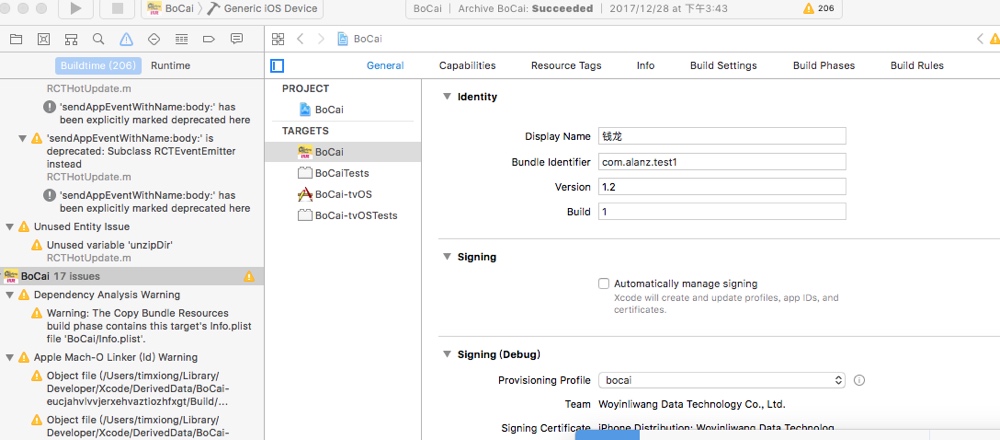Open the Report navigator speech bubble icon

pos(237,39)
